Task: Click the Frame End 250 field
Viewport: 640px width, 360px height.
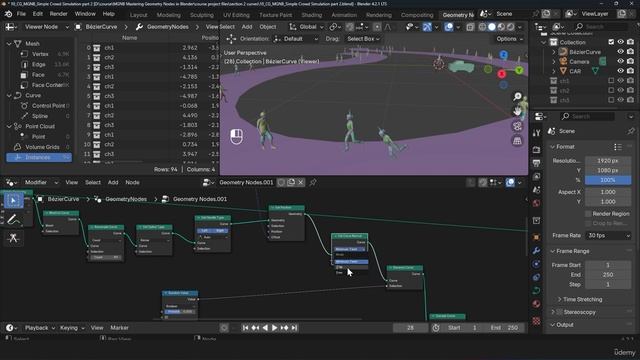Action: [608, 275]
